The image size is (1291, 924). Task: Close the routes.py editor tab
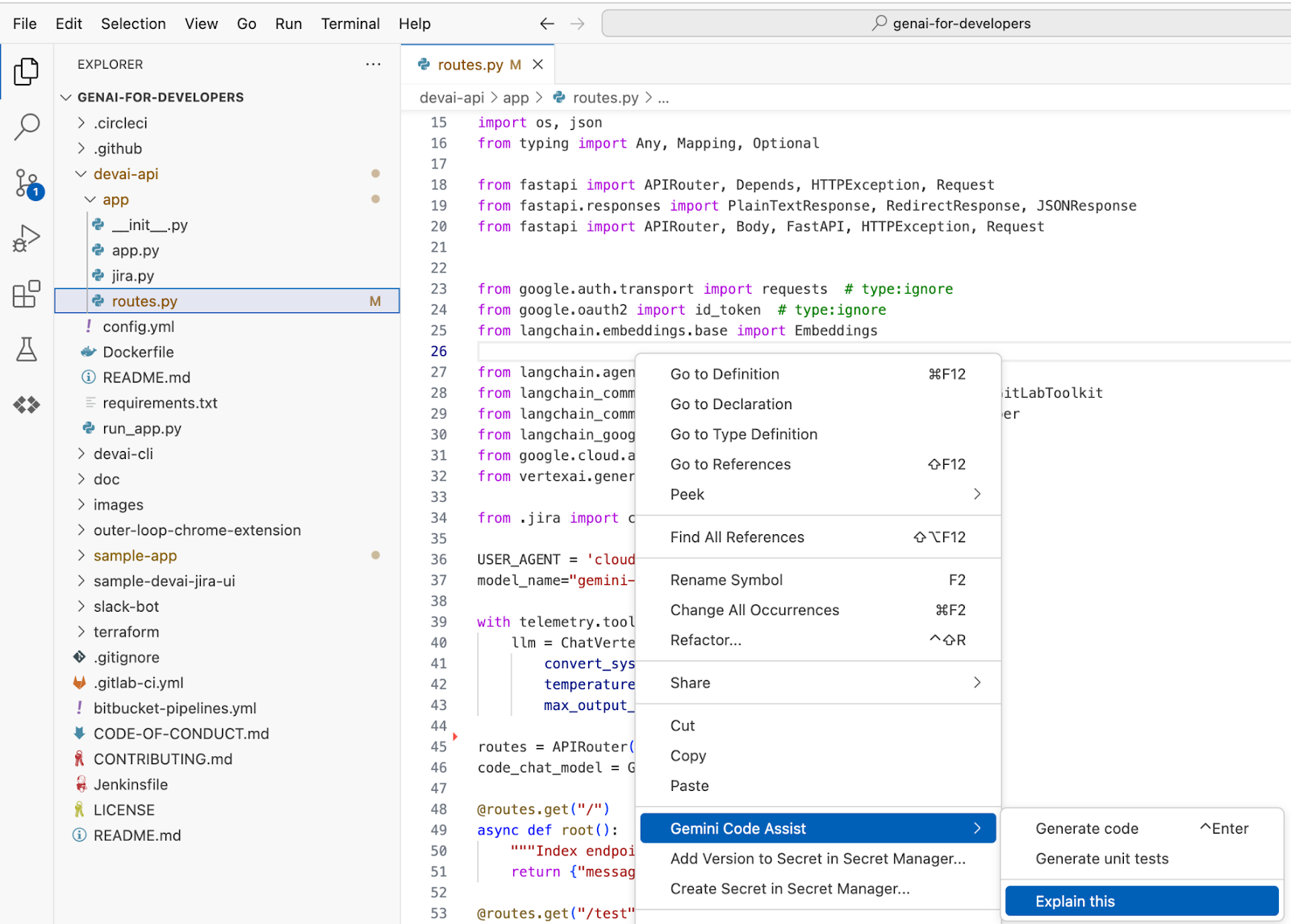point(538,65)
